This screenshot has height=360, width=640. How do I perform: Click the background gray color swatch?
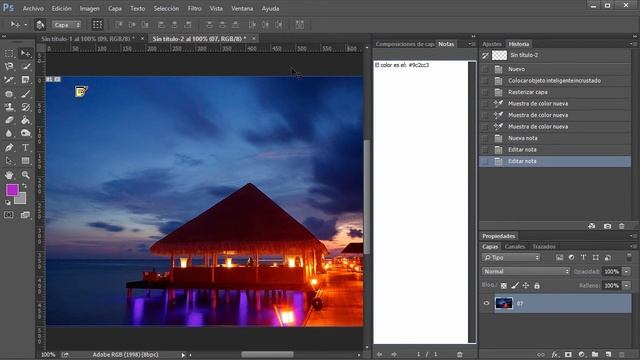pyautogui.click(x=22, y=200)
